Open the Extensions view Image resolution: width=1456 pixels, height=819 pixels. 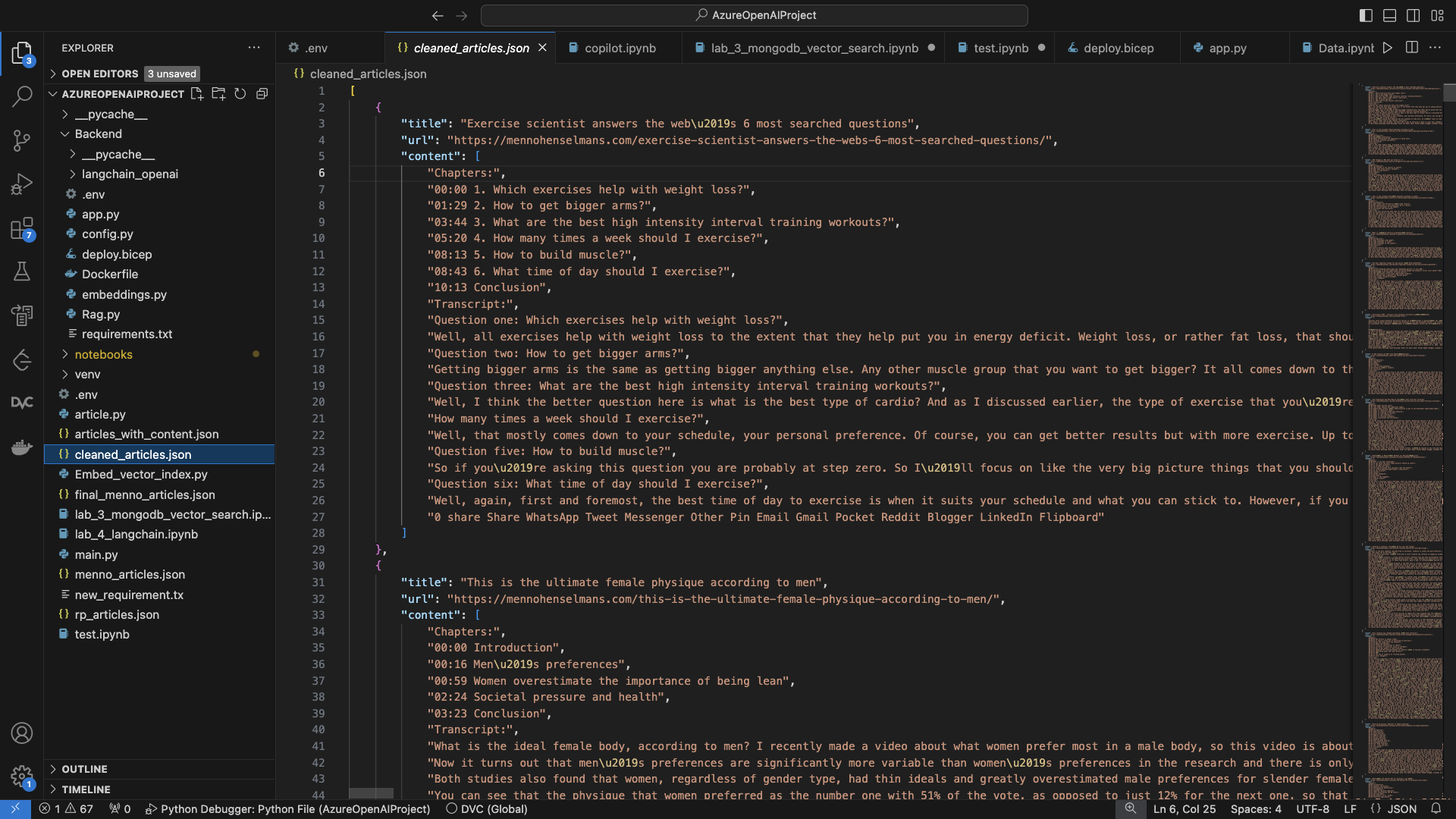(x=22, y=228)
